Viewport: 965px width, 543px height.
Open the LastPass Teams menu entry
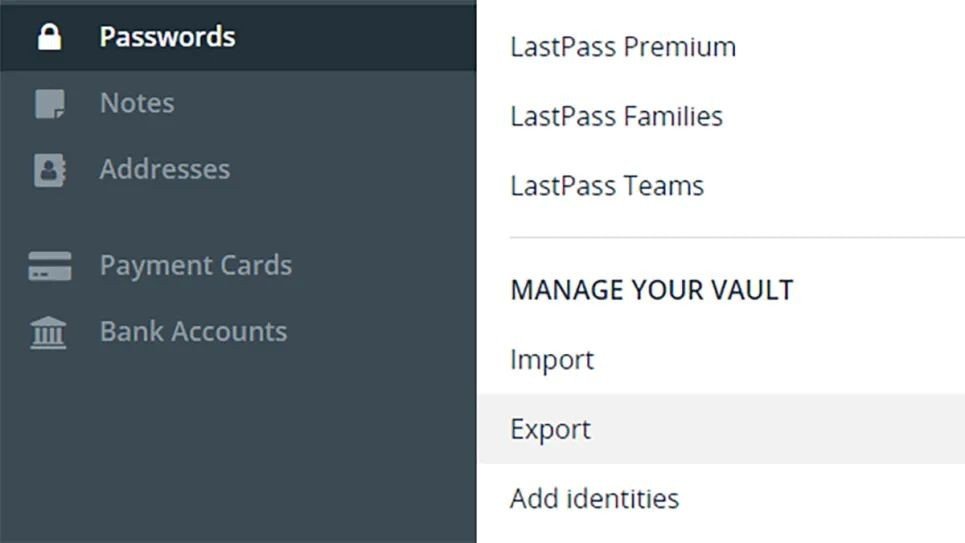(x=607, y=186)
